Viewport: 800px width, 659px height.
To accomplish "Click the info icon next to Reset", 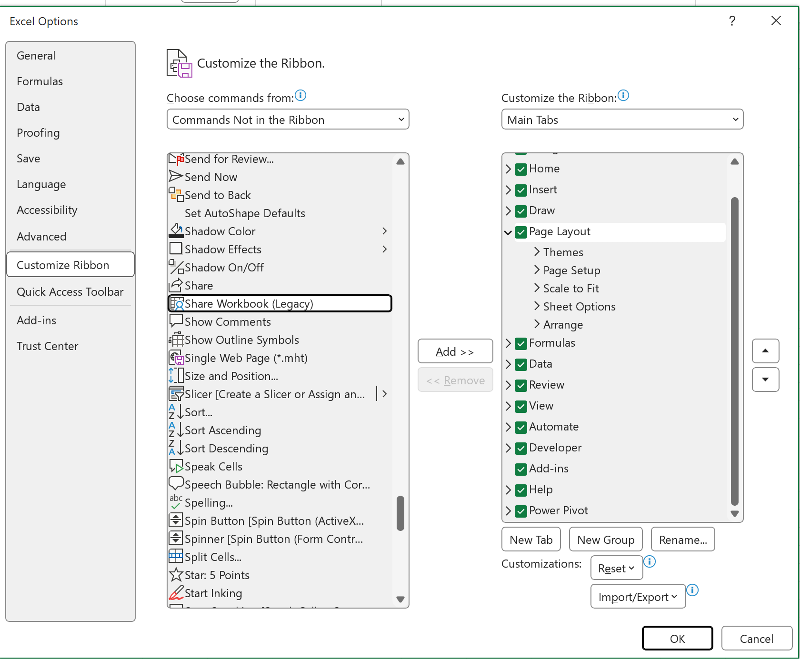I will coord(649,562).
